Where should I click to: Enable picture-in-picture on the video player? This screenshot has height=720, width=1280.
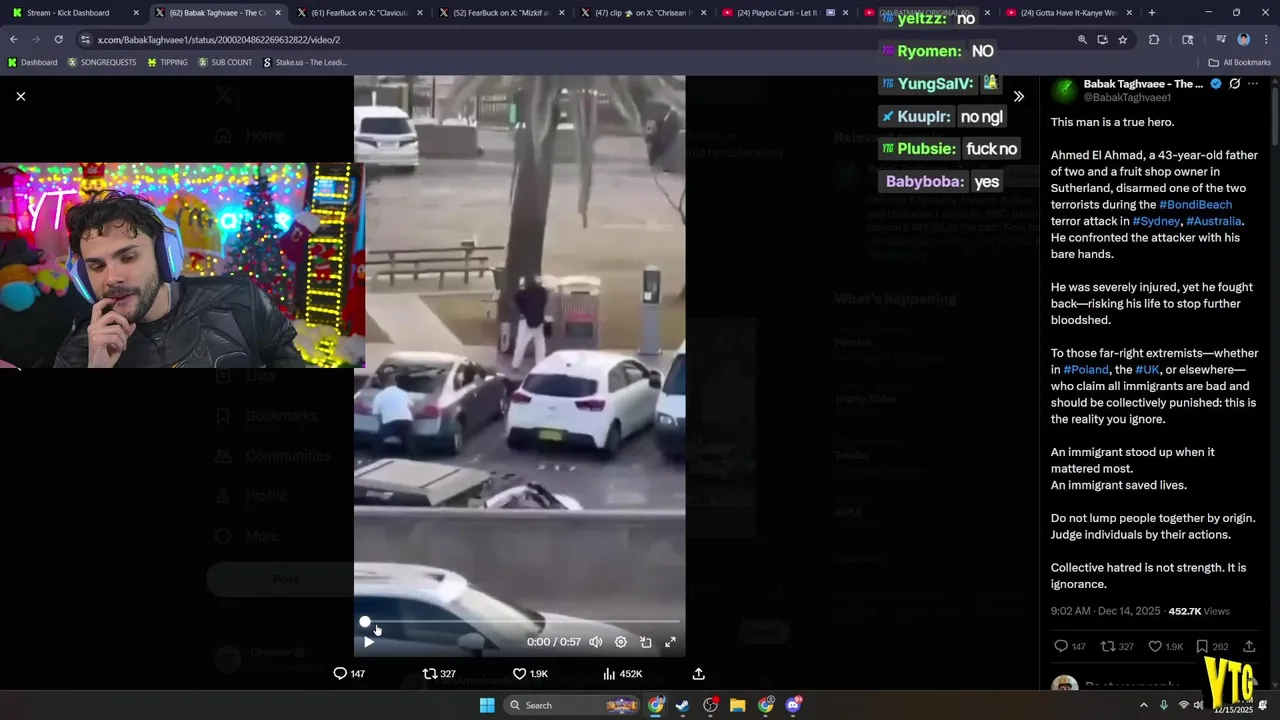point(646,642)
